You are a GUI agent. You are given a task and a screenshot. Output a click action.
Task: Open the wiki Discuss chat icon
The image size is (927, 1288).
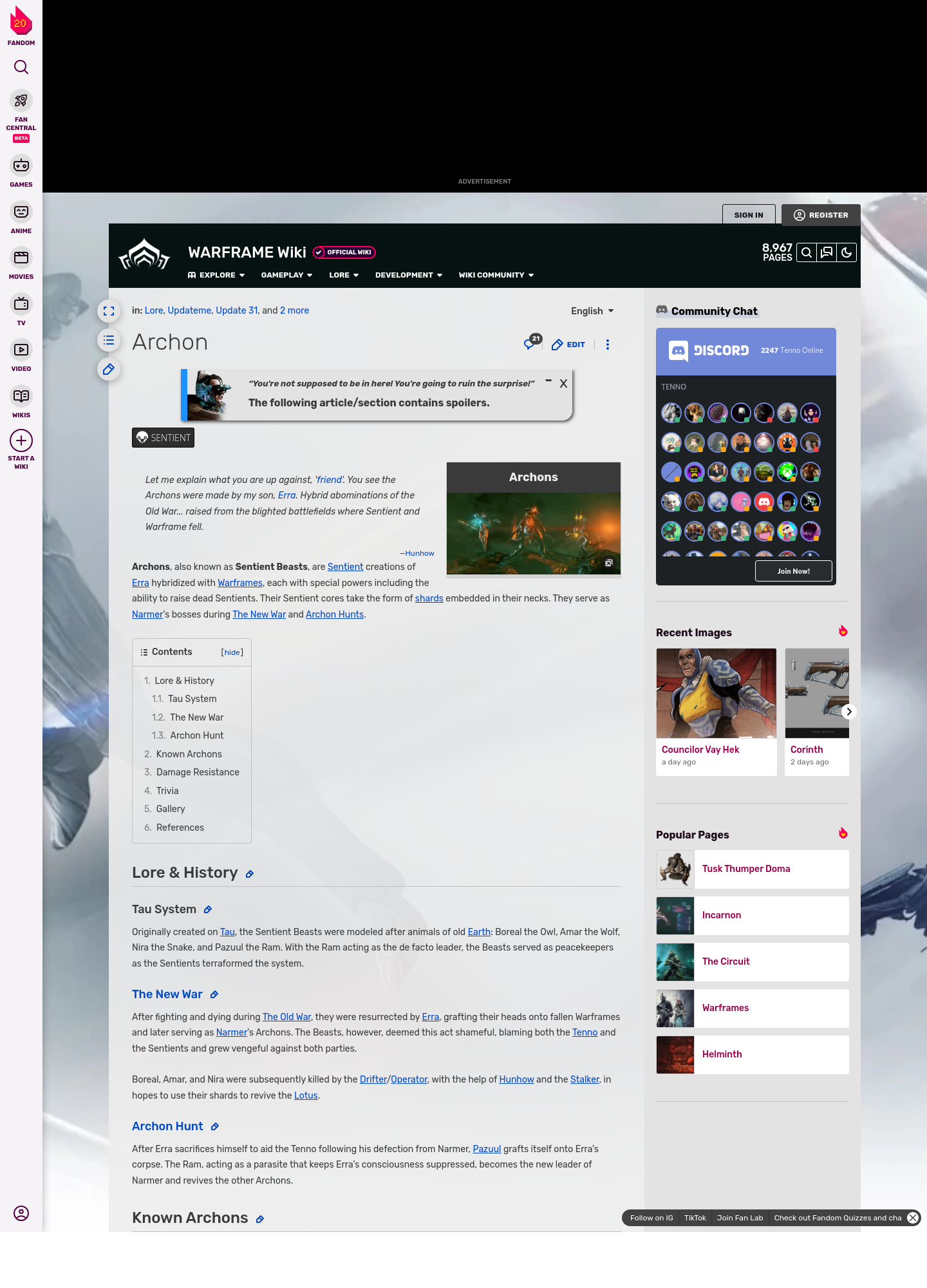click(827, 252)
